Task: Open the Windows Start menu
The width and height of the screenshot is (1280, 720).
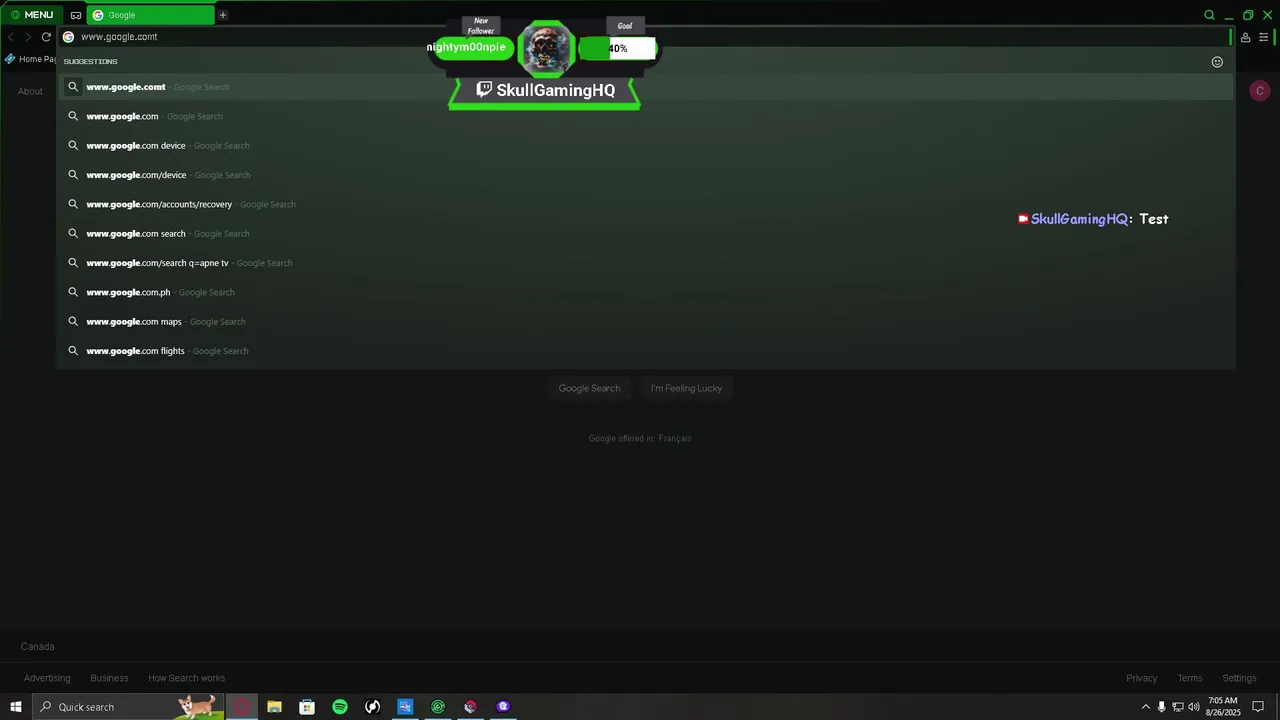Action: click(16, 707)
